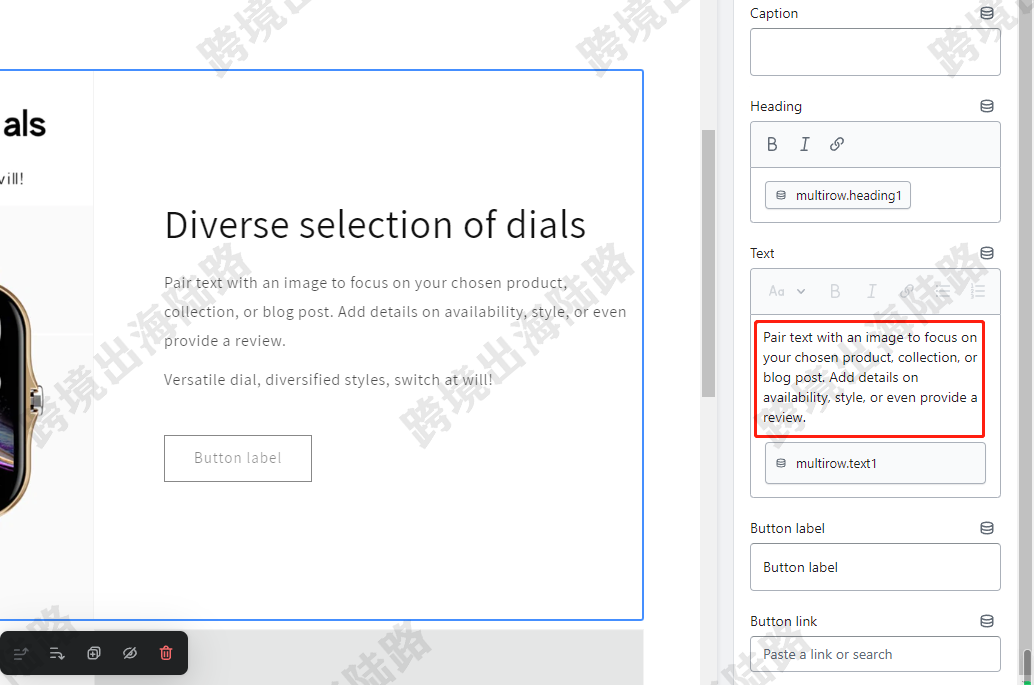Viewport: 1034px width, 685px height.
Task: Select the Versatile dial paragraph in preview
Action: coord(328,380)
